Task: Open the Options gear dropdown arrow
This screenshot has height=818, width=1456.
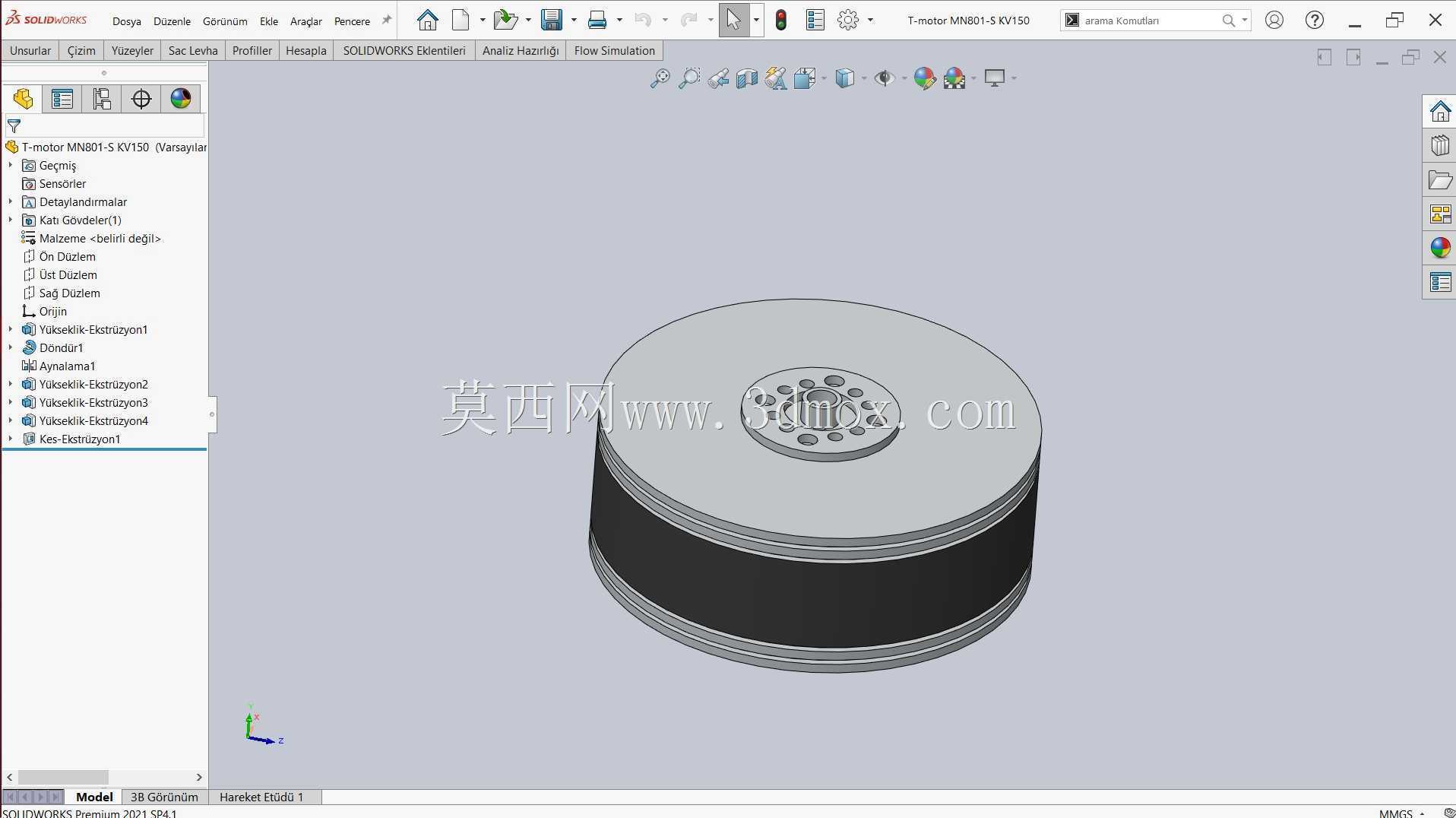Action: pyautogui.click(x=870, y=20)
